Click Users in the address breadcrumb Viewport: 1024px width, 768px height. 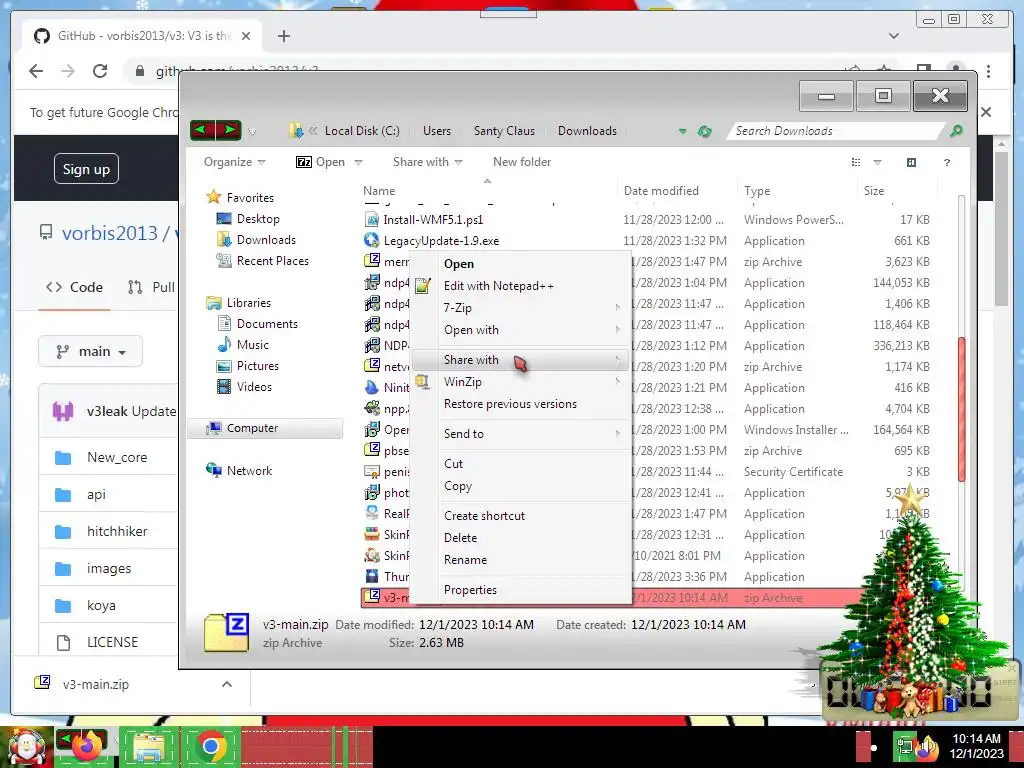coord(436,131)
